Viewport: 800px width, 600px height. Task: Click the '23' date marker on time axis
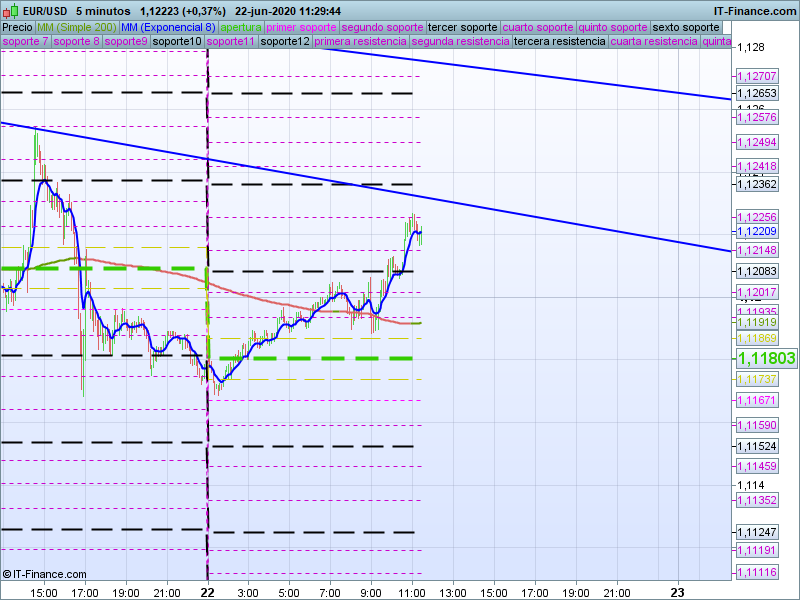click(677, 592)
